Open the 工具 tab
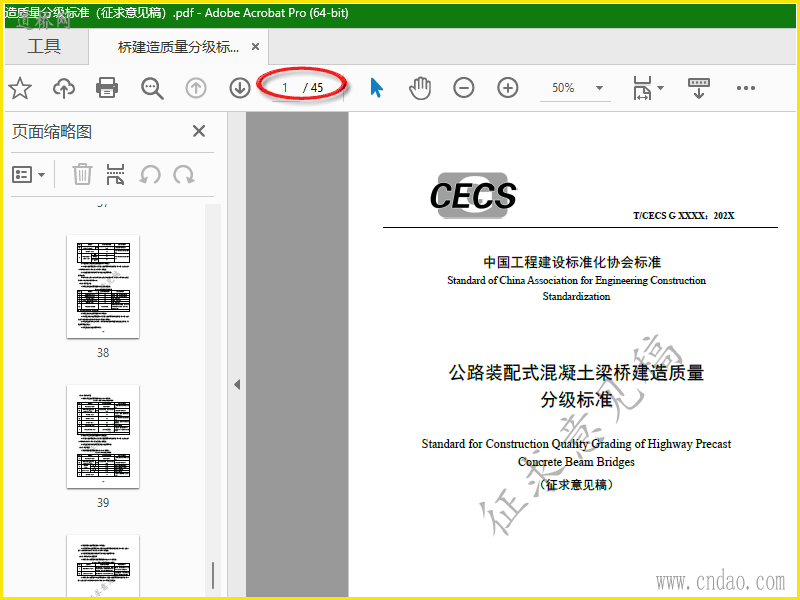This screenshot has width=800, height=600. click(44, 46)
